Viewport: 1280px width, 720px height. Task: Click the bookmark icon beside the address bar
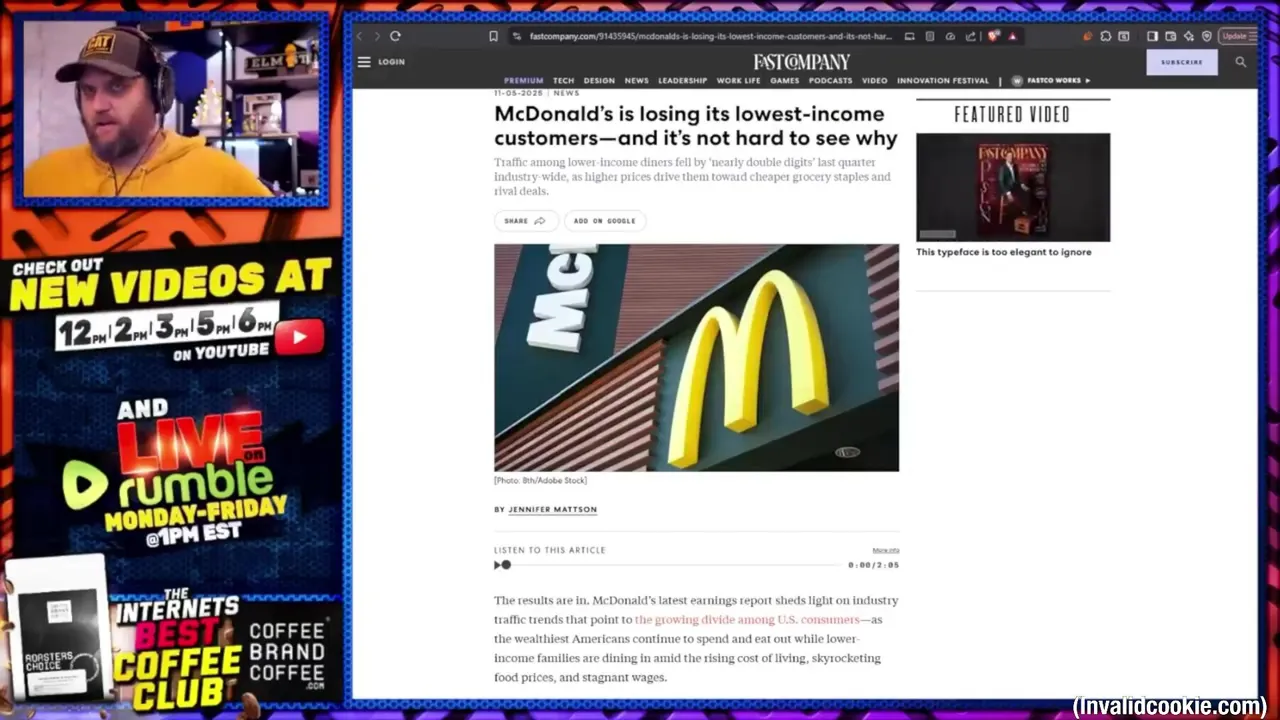pos(493,36)
